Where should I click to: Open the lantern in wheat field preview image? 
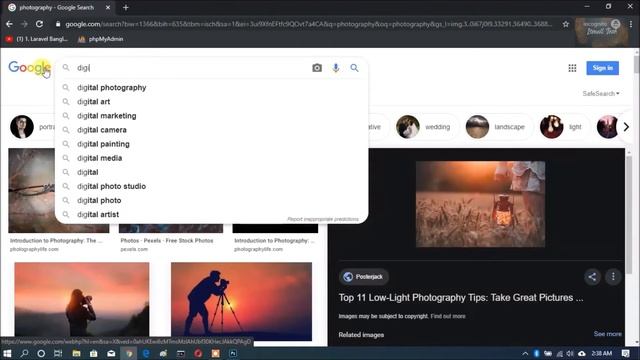(480, 204)
